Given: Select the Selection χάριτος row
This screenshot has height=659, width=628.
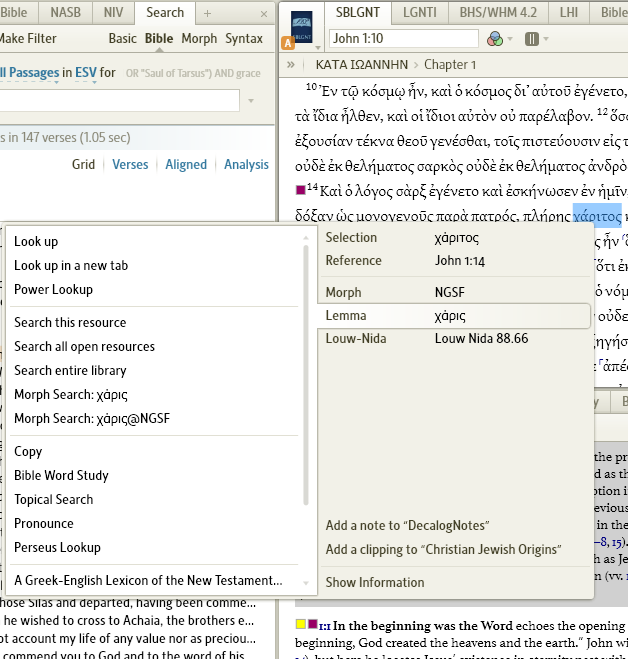Looking at the screenshot, I should coord(456,238).
